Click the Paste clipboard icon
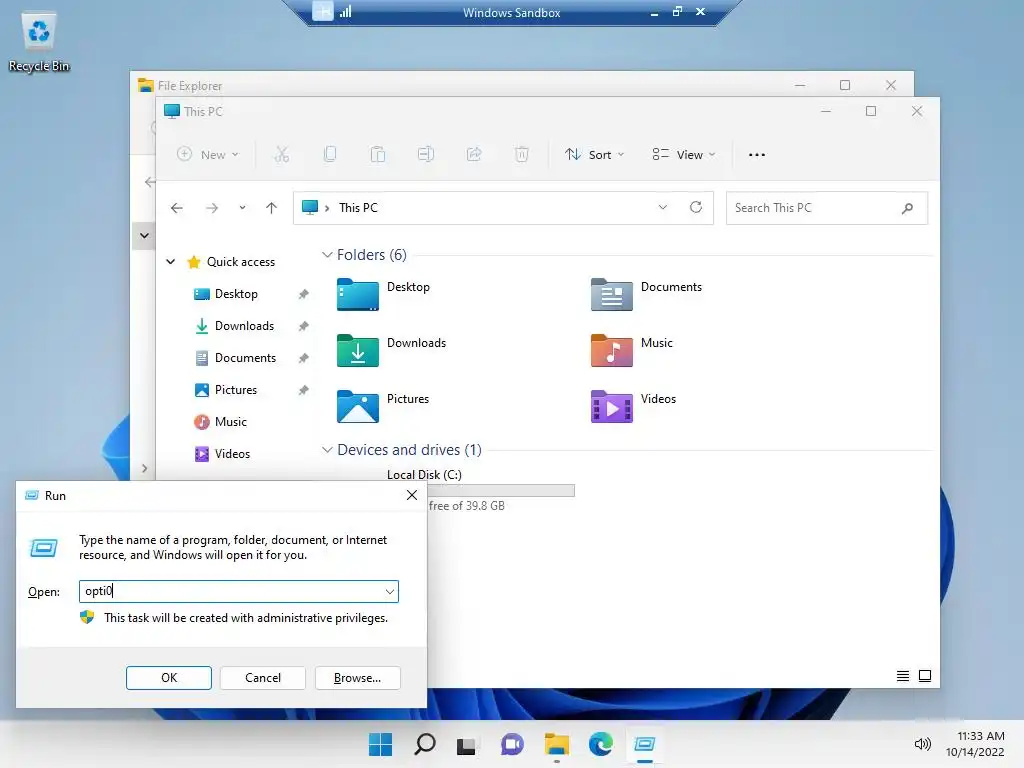 [377, 155]
